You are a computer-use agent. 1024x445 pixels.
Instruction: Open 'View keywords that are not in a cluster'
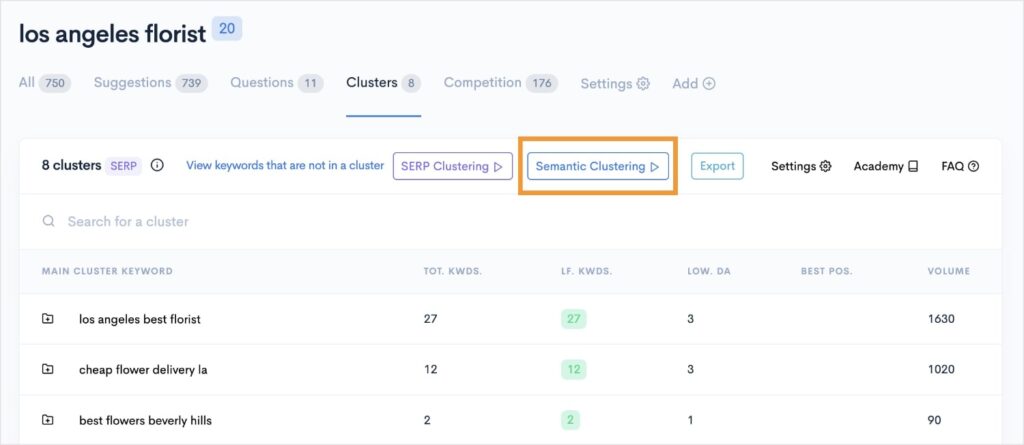[x=285, y=165]
